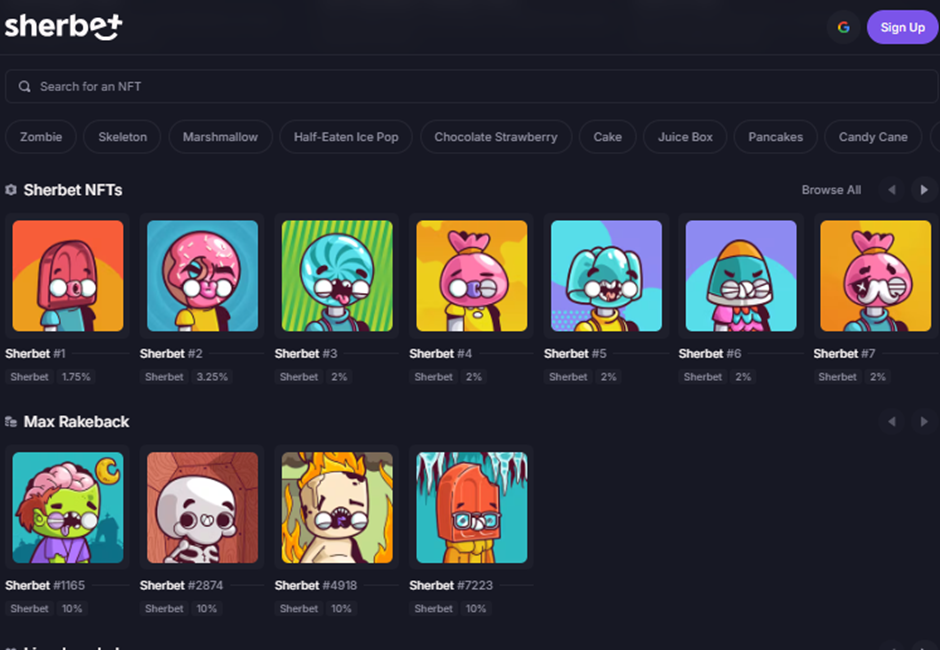Select the Zombie filter chip

[x=41, y=137]
